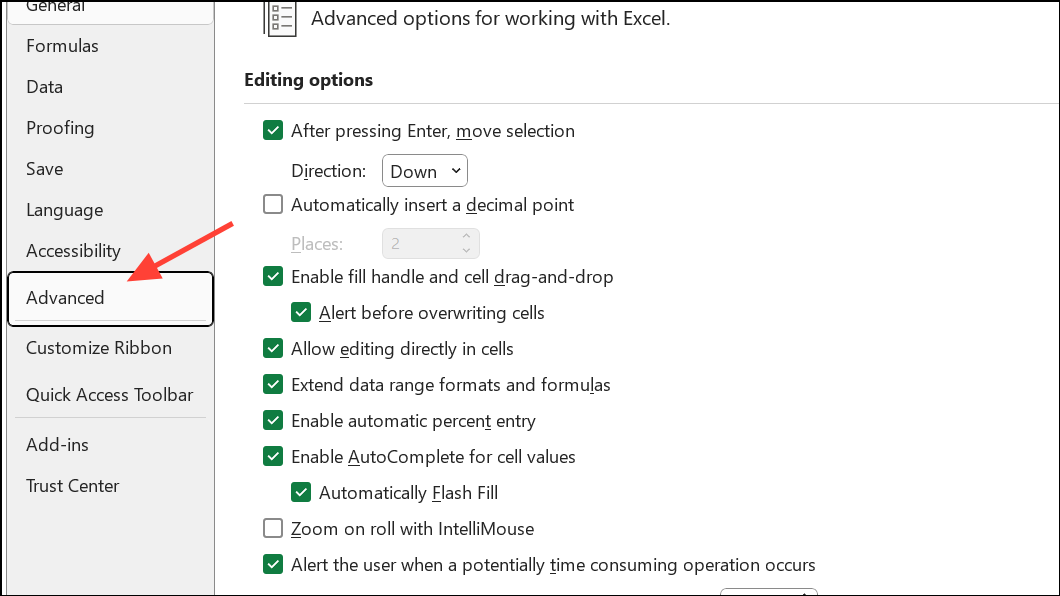Uncheck Automatically Flash Fill

pyautogui.click(x=301, y=493)
